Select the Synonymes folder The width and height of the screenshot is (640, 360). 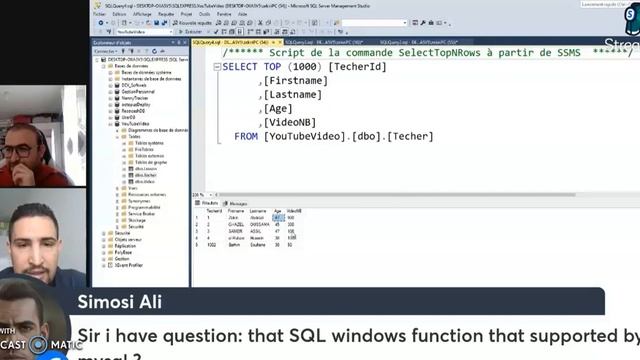point(139,201)
